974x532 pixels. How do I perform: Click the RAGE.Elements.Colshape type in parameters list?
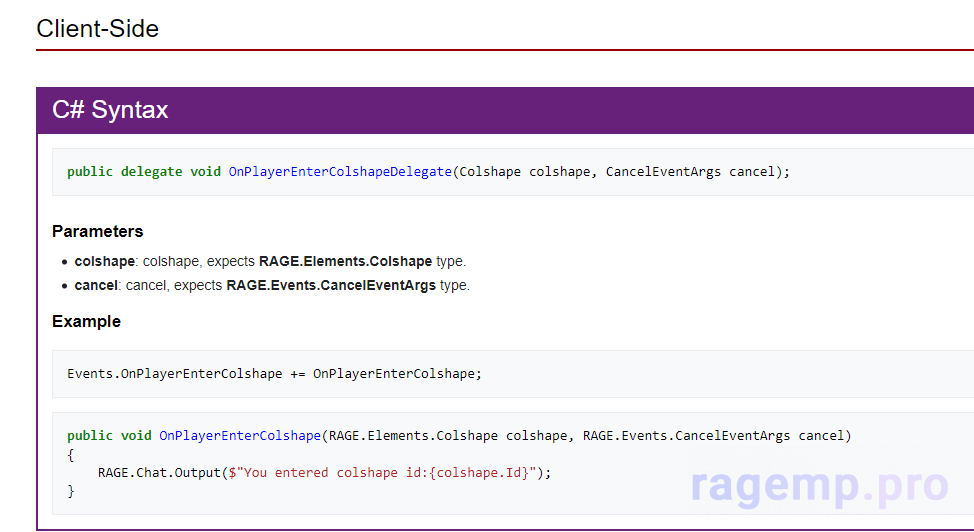pyautogui.click(x=345, y=261)
